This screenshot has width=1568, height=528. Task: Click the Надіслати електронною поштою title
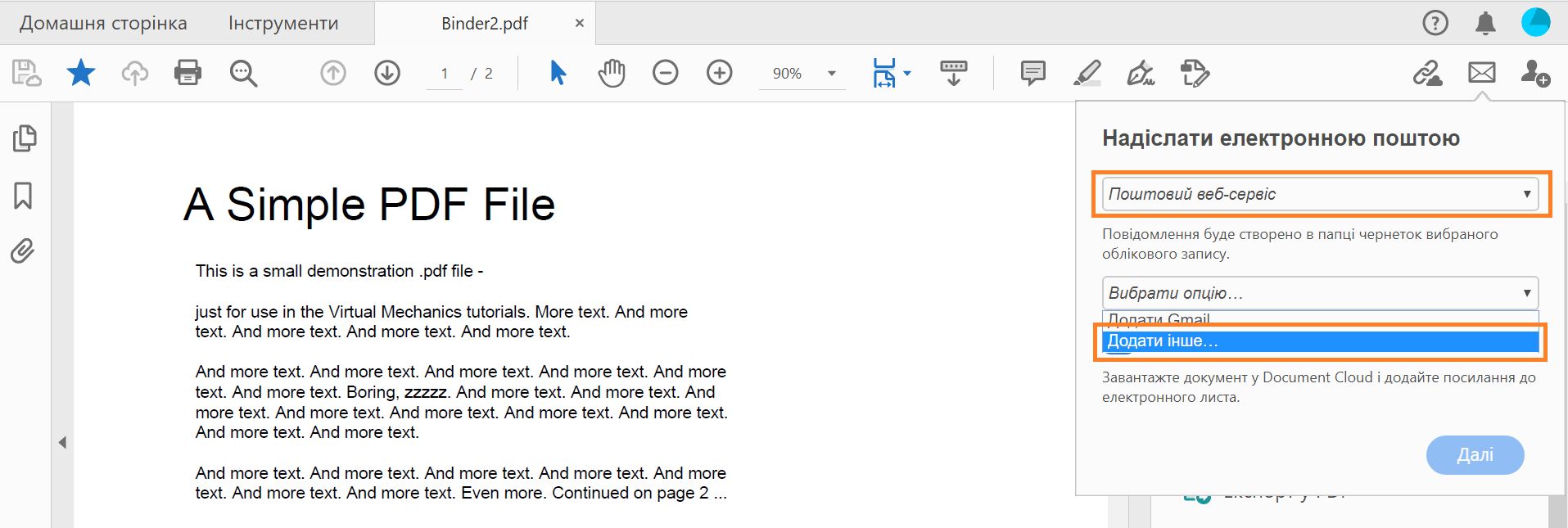coord(1281,138)
